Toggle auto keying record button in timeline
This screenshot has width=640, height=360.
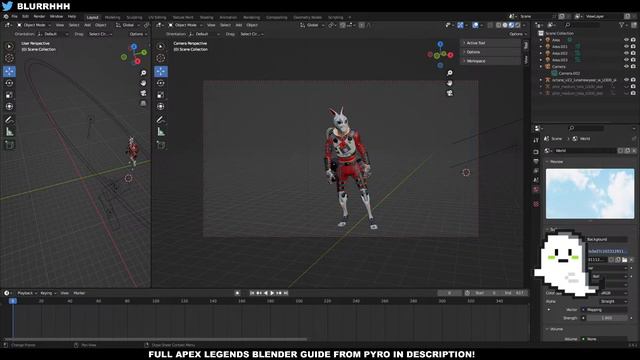237,293
